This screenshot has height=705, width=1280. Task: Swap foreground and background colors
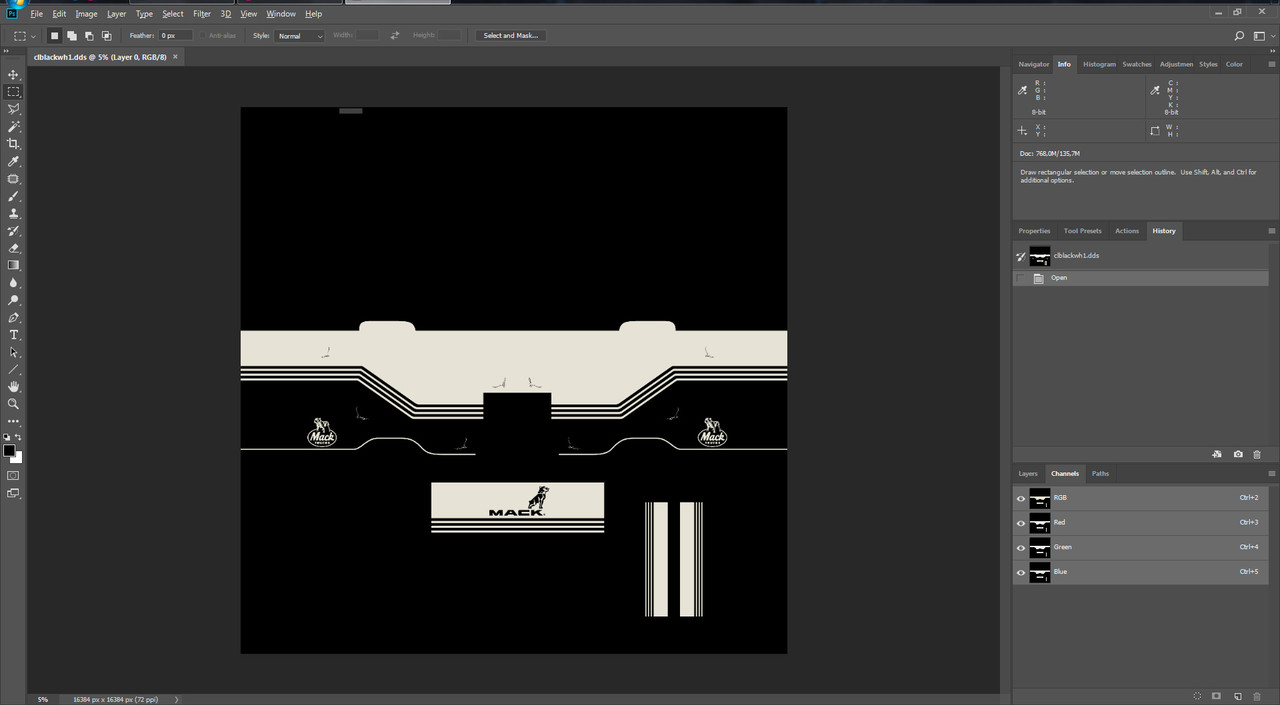[x=19, y=438]
